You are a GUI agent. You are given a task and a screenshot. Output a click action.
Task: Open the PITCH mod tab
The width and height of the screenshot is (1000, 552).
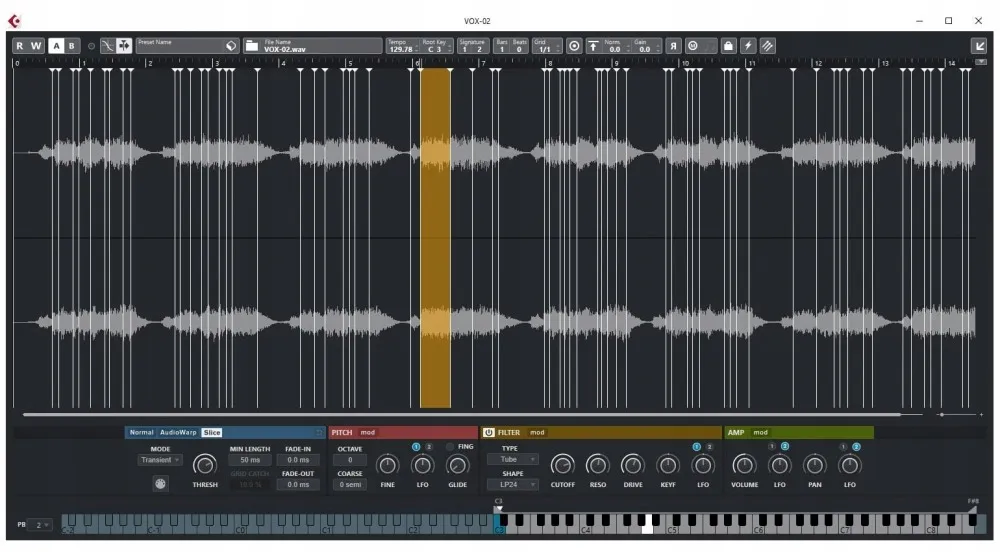pyautogui.click(x=368, y=432)
